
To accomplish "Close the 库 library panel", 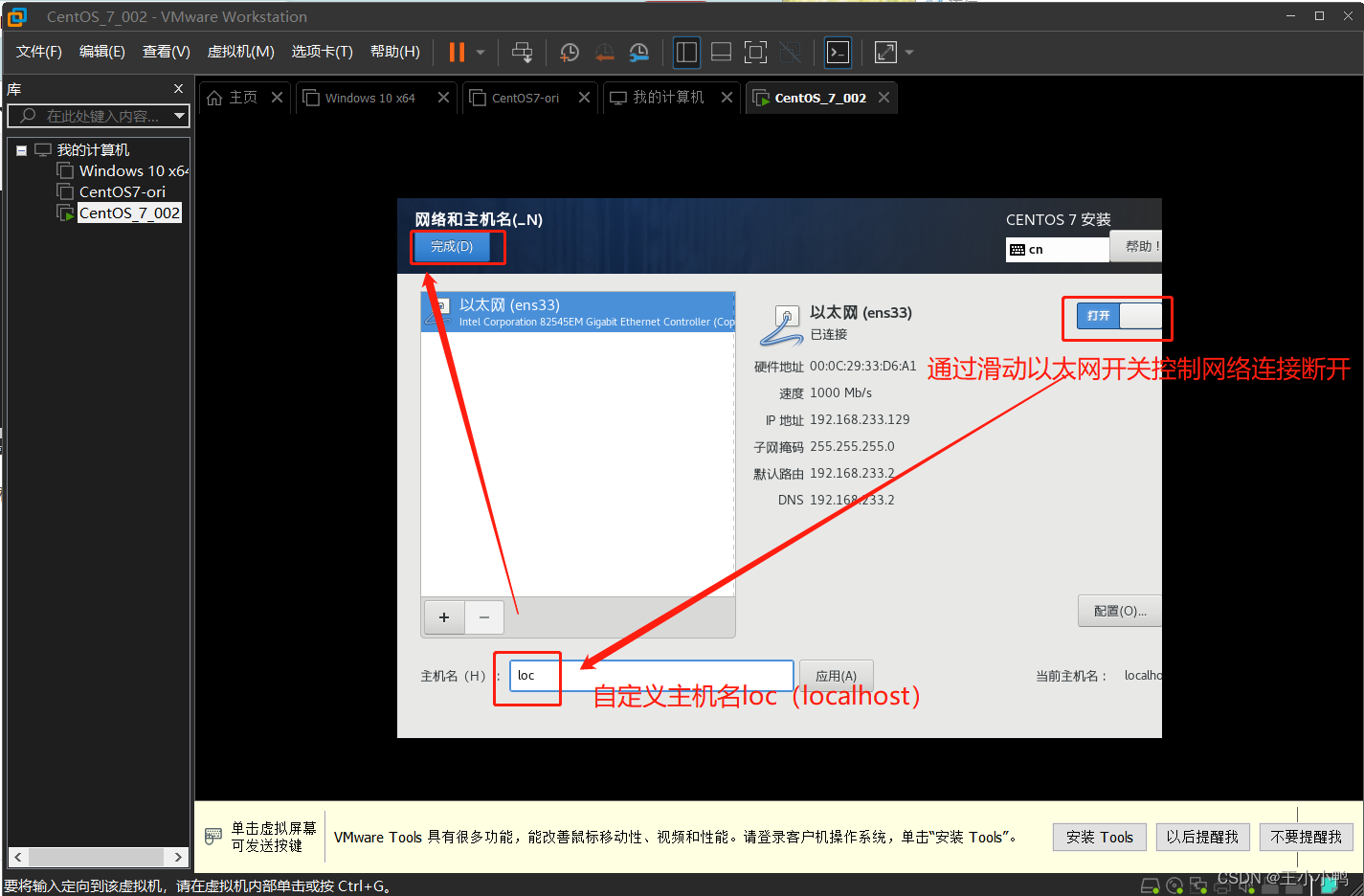I will point(178,89).
